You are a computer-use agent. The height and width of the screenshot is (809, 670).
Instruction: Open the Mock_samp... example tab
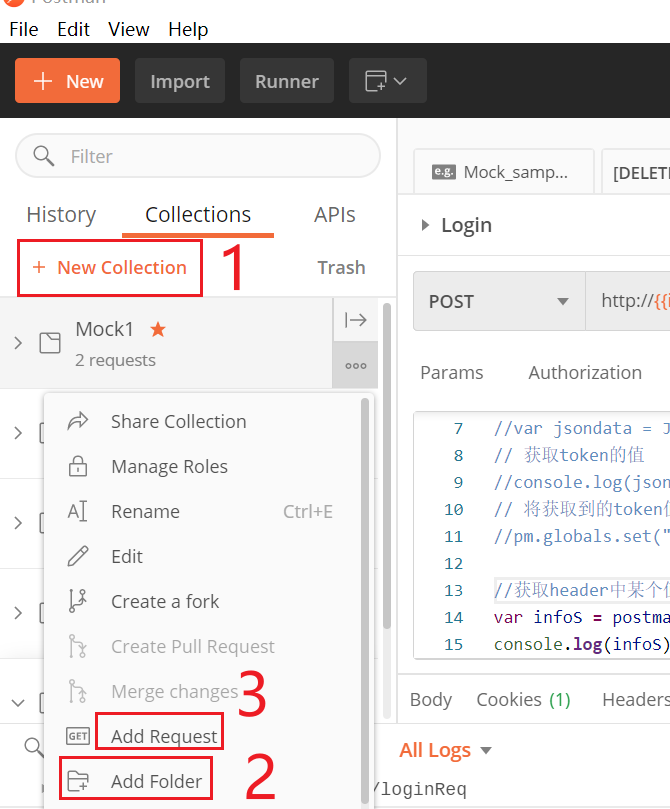[x=504, y=172]
